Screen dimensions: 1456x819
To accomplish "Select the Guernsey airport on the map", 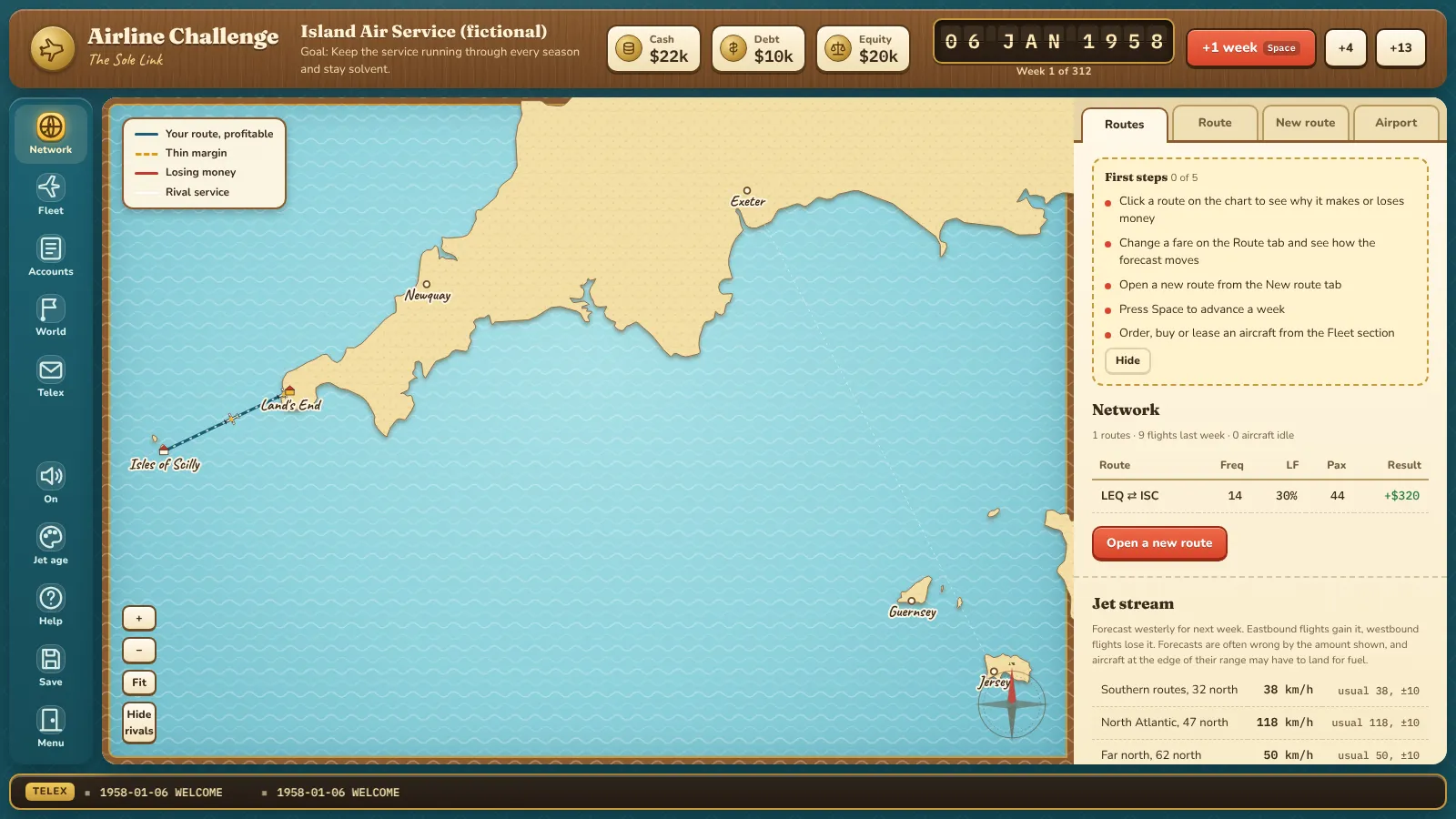I will (911, 601).
